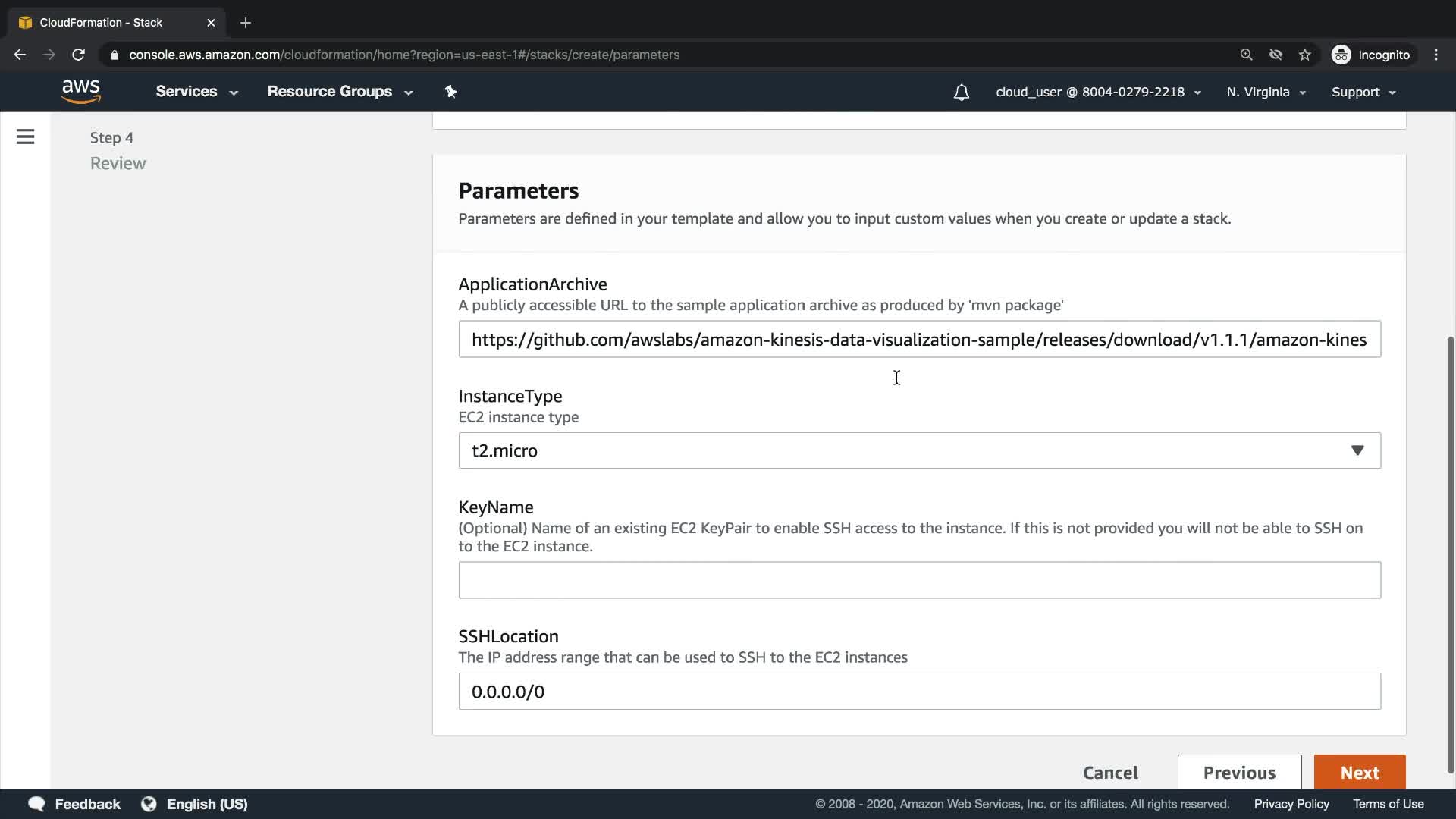1456x819 pixels.
Task: Open Chrome three-dot menu
Action: (1436, 55)
